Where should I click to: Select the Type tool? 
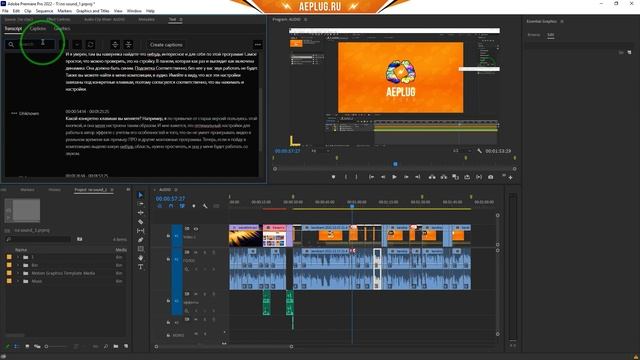pos(141,267)
